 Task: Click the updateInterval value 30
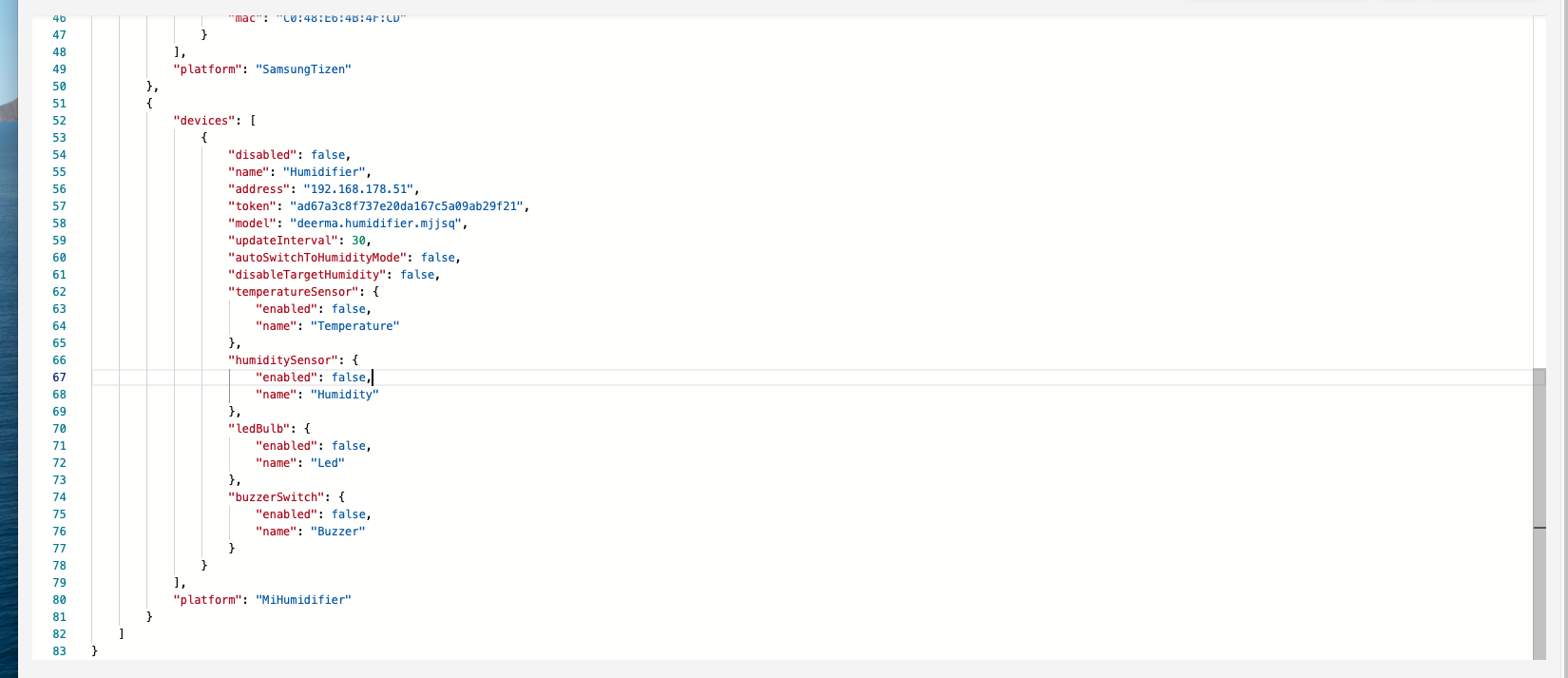pyautogui.click(x=358, y=241)
